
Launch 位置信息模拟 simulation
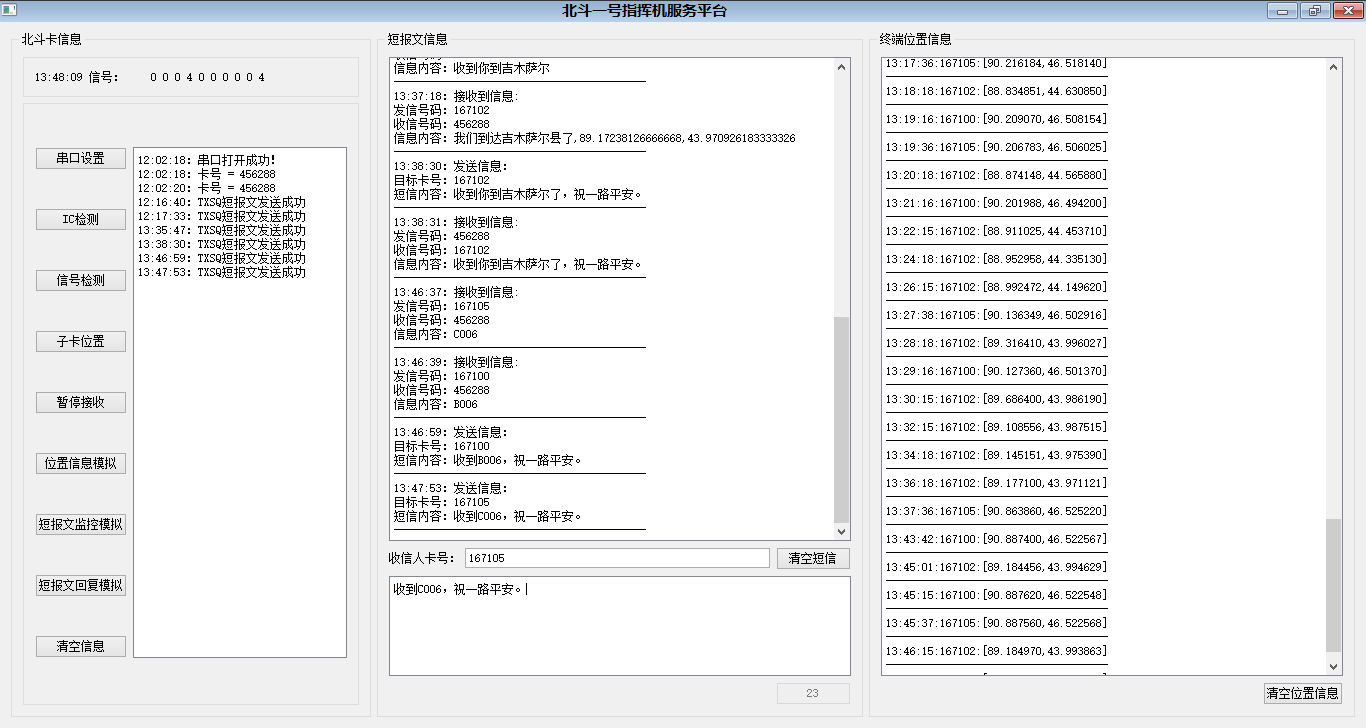click(x=81, y=463)
